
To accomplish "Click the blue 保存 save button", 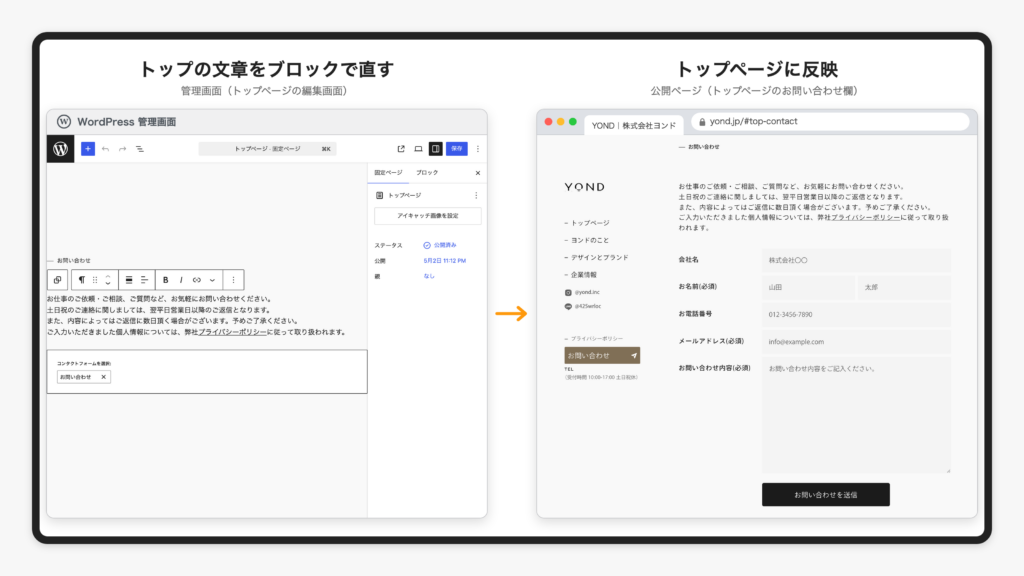I will click(x=456, y=149).
